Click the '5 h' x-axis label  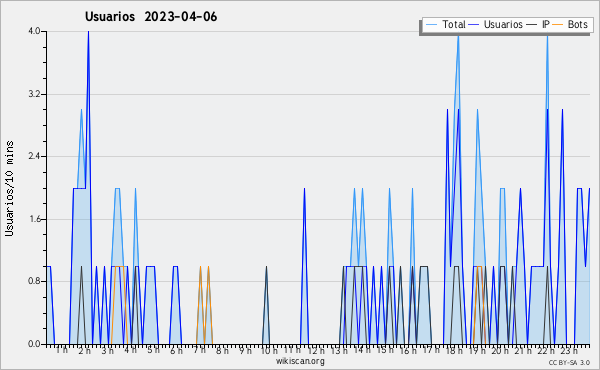[x=153, y=350]
